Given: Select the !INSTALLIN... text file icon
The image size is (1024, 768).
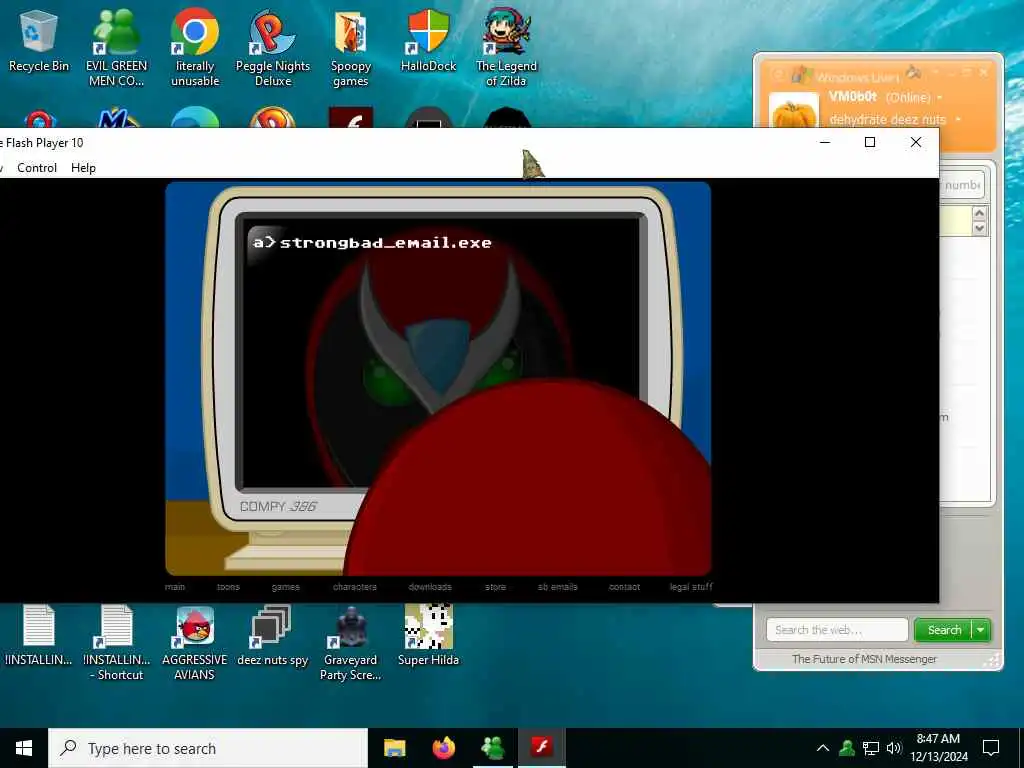Looking at the screenshot, I should click(x=39, y=635).
